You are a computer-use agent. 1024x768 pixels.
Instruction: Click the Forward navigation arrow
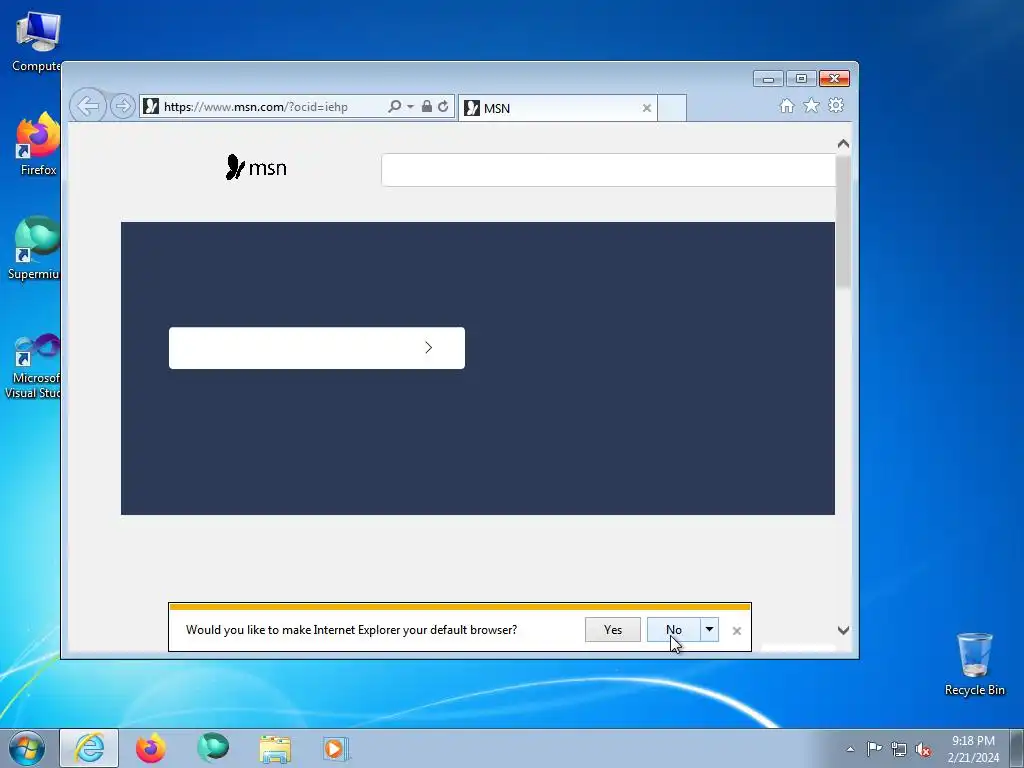122,106
